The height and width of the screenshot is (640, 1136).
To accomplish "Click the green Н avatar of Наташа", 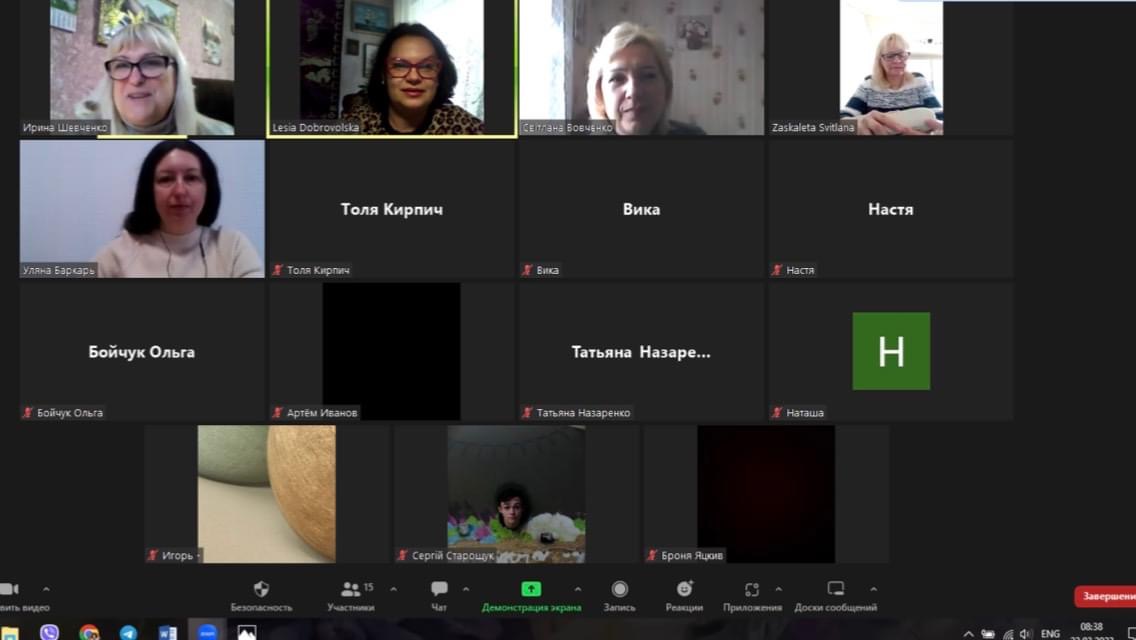I will (x=891, y=351).
